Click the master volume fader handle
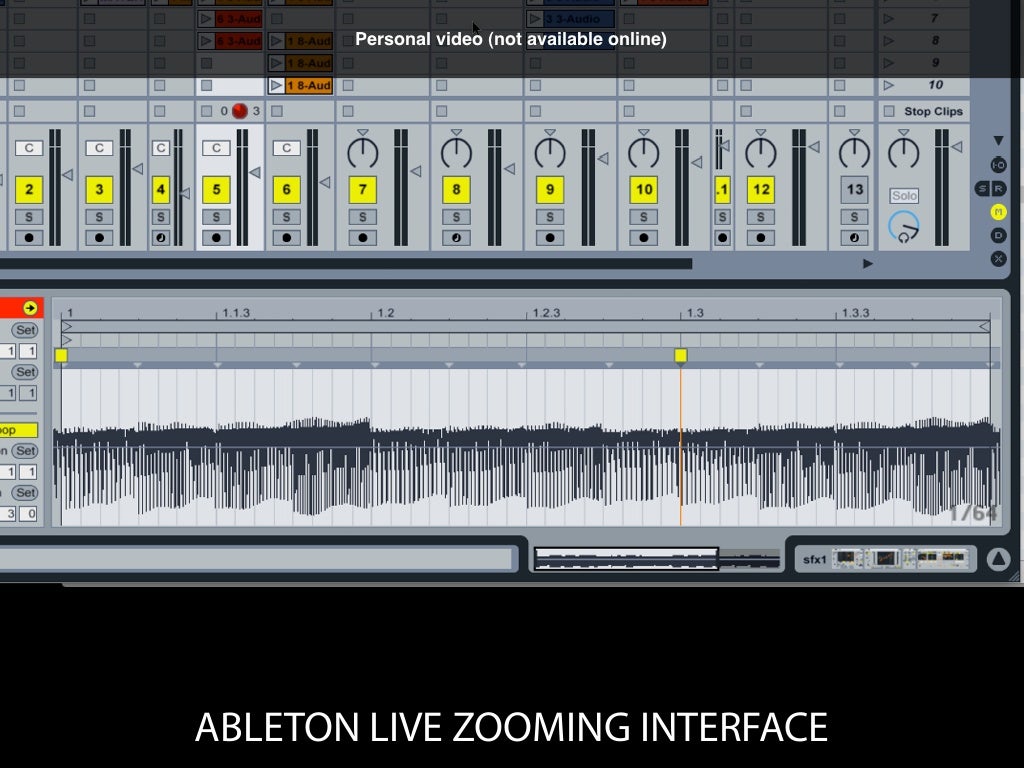 pos(957,147)
